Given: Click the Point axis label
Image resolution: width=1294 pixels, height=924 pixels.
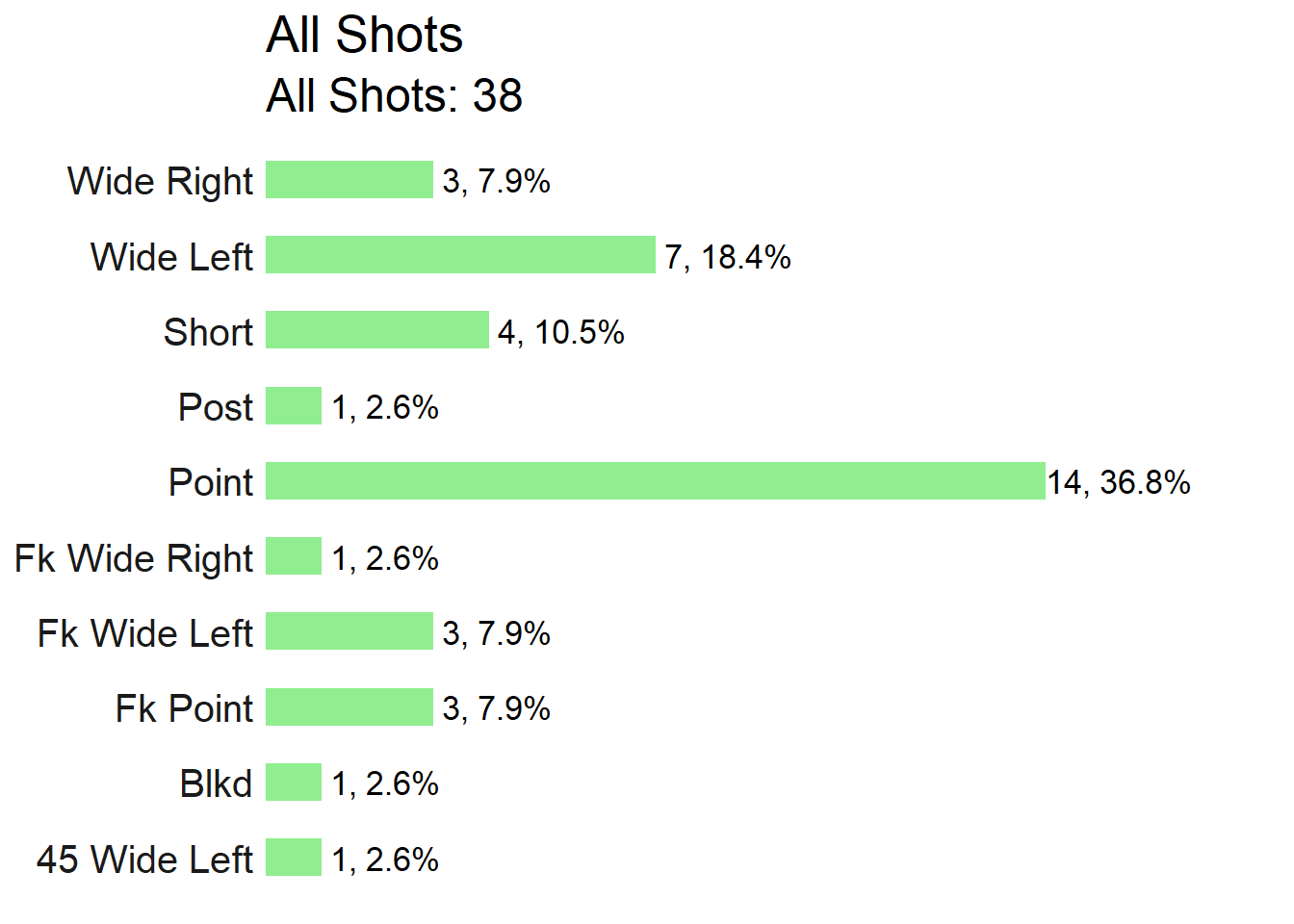Looking at the screenshot, I should point(211,482).
